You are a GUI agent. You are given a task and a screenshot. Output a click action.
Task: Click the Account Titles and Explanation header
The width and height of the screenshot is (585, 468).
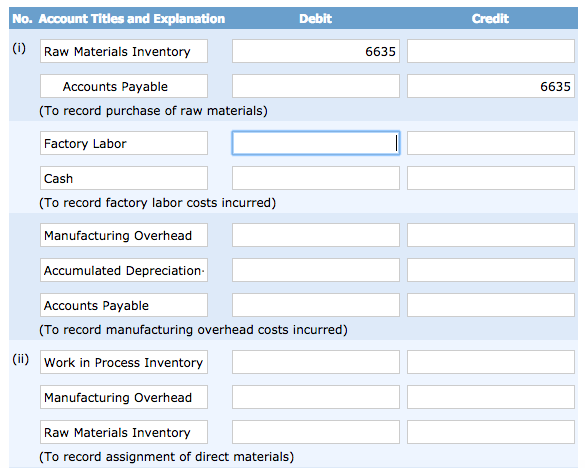pyautogui.click(x=132, y=19)
